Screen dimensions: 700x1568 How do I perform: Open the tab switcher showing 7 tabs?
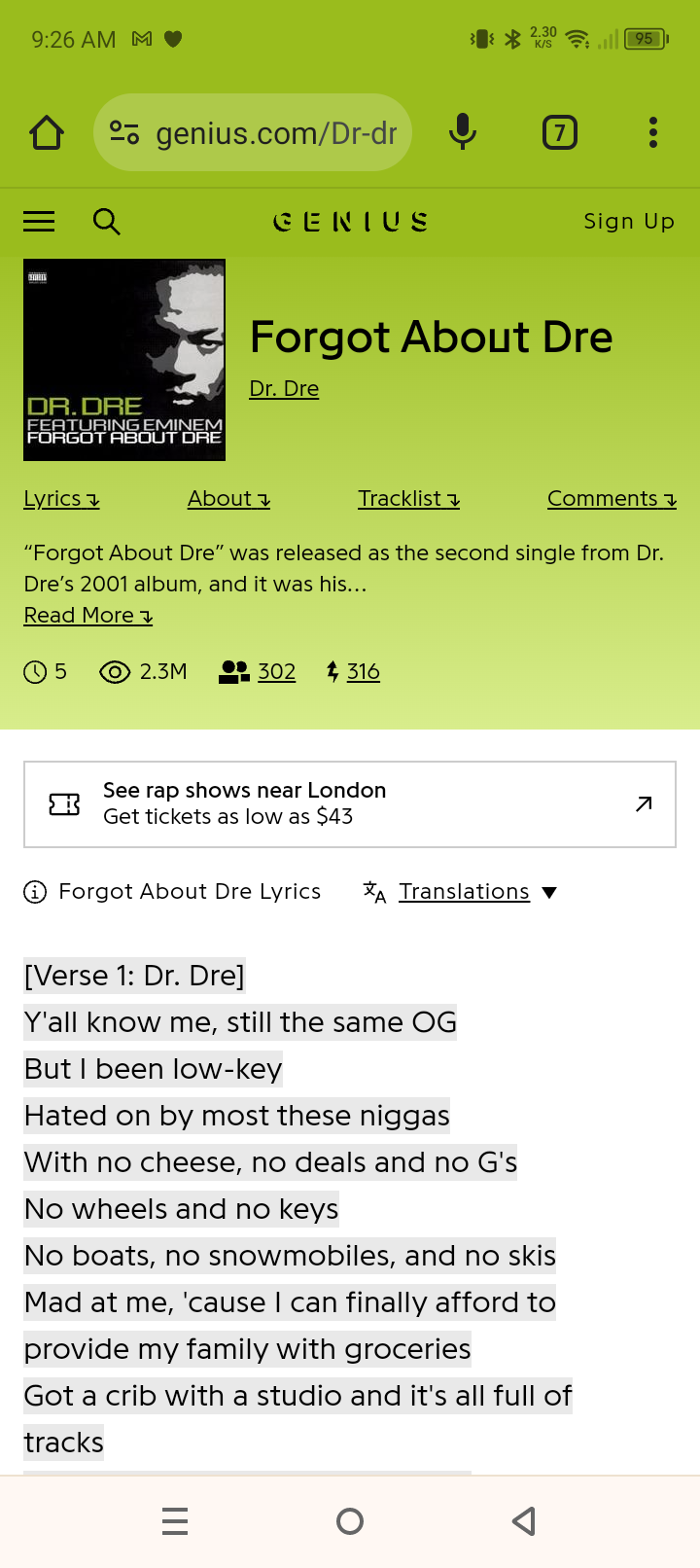(x=559, y=132)
